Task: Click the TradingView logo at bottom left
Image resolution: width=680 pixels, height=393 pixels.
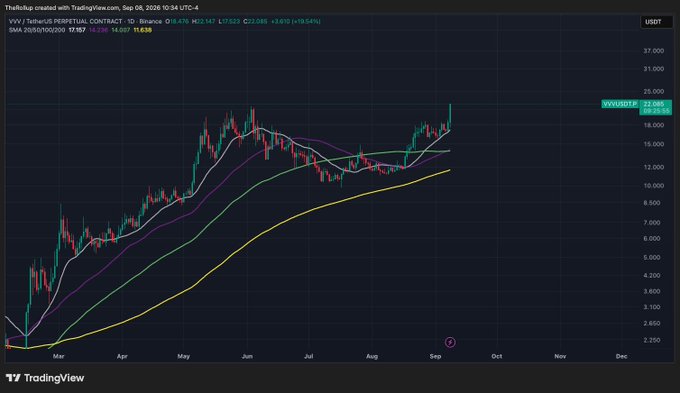Action: pos(45,378)
